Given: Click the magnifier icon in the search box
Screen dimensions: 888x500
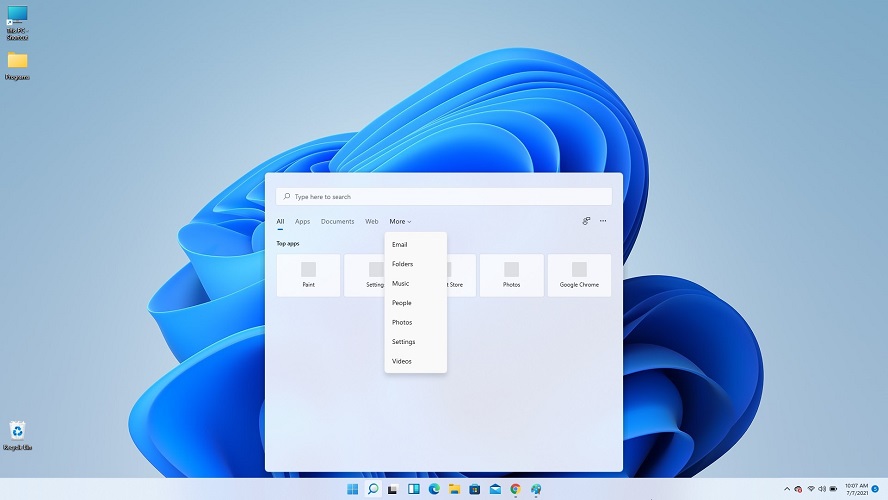Looking at the screenshot, I should point(287,196).
